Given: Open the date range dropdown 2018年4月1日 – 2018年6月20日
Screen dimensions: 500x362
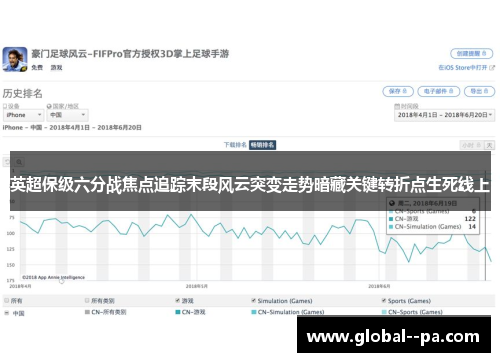Looking at the screenshot, I should tap(444, 115).
